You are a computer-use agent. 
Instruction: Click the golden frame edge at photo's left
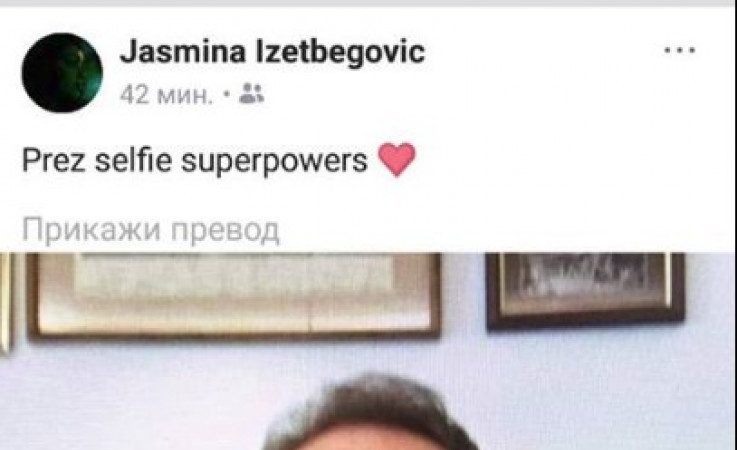tap(5, 303)
